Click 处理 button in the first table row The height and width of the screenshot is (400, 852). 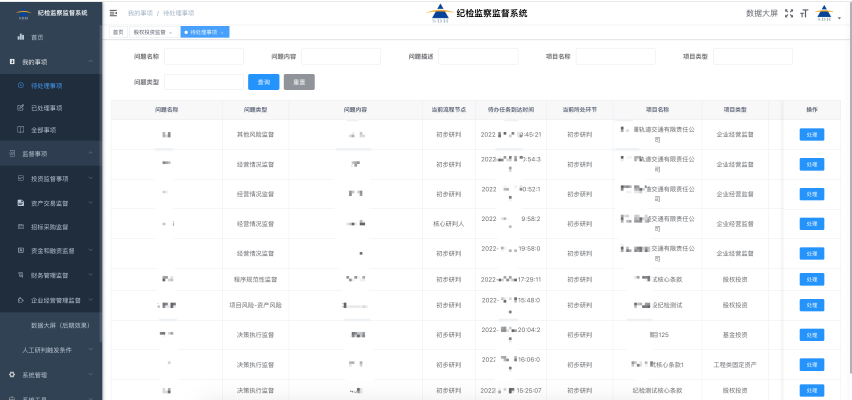click(x=811, y=134)
